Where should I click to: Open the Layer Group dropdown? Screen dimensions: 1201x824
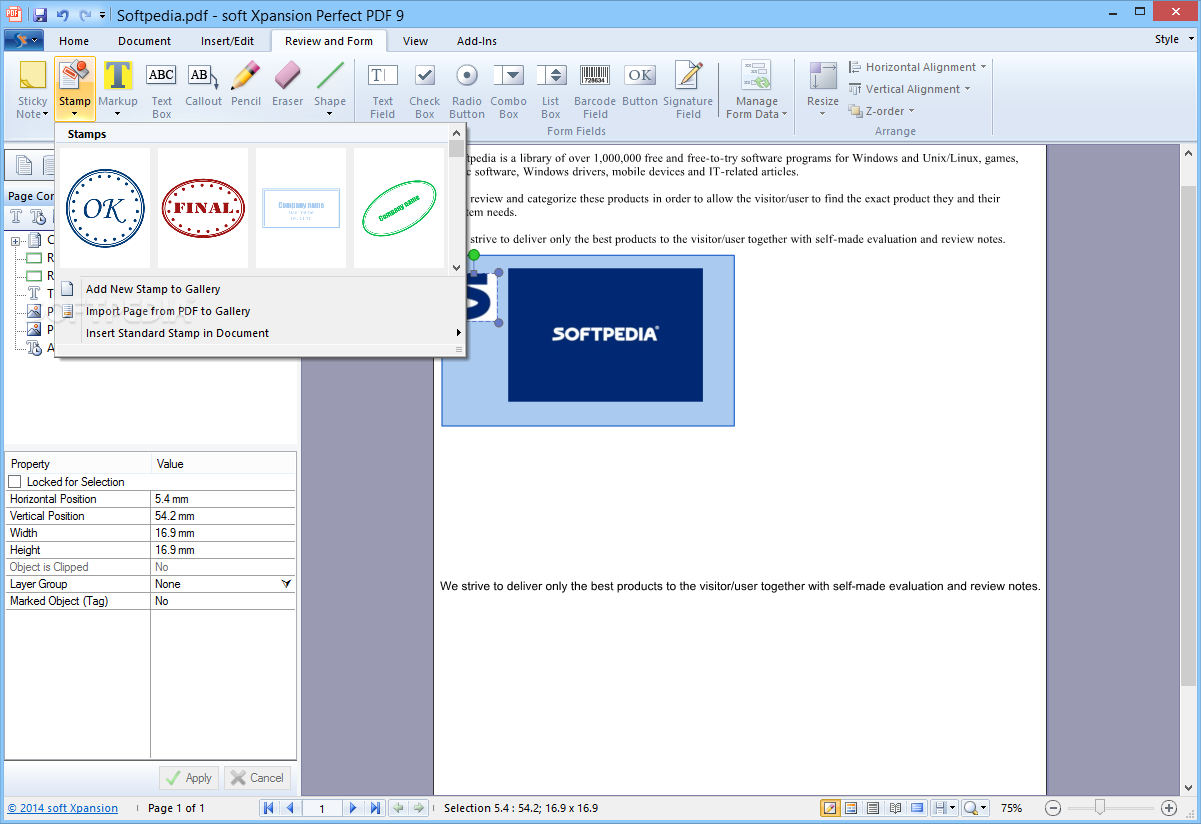point(287,584)
